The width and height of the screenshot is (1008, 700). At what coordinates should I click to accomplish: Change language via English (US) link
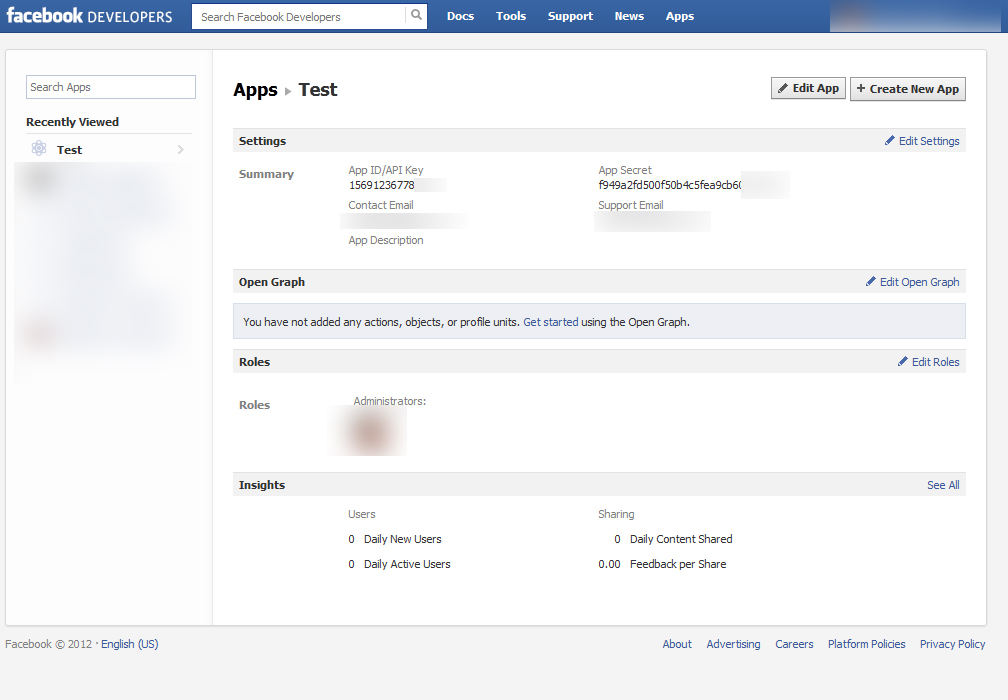[x=130, y=644]
